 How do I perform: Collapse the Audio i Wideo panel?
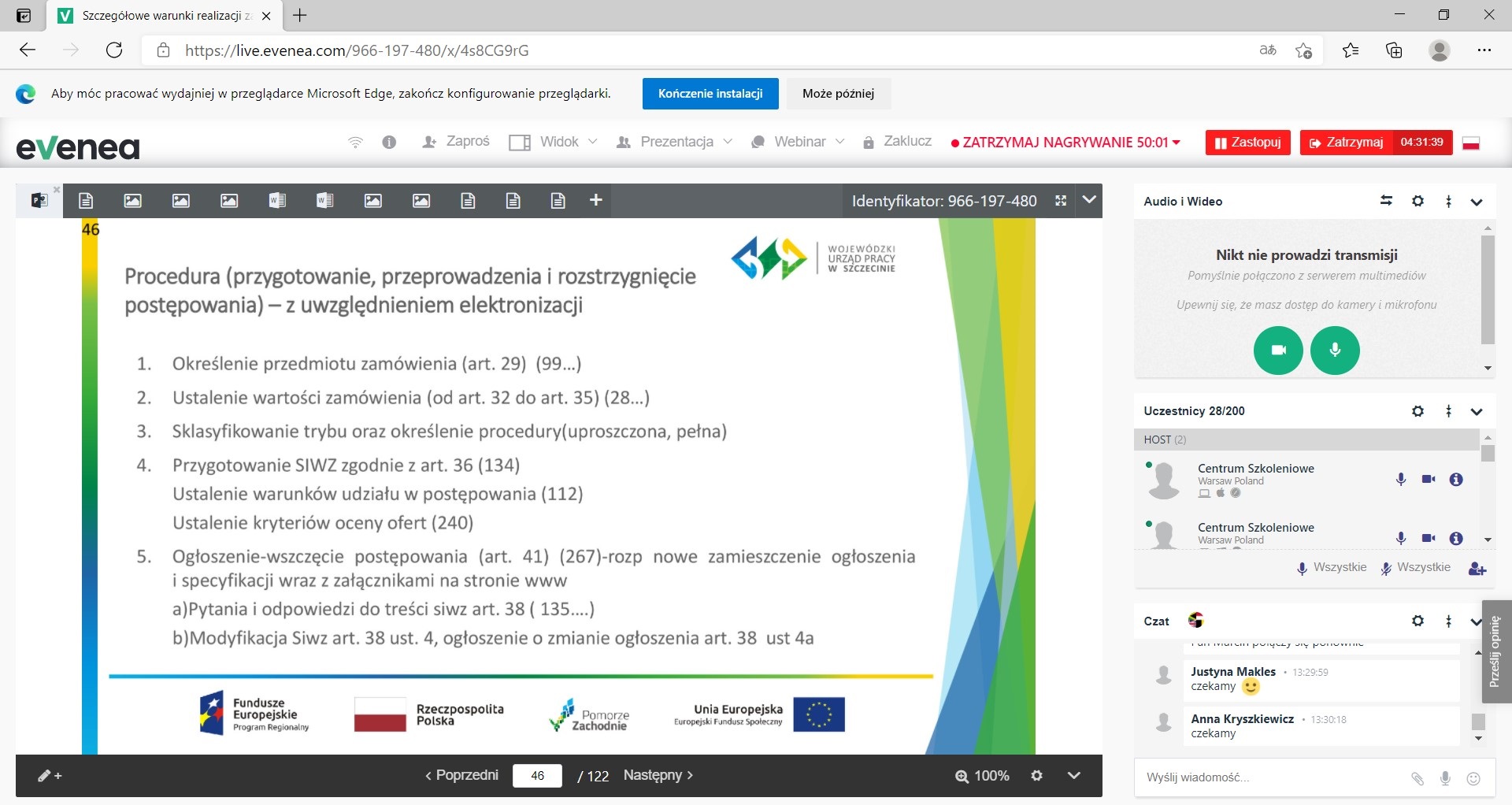point(1477,202)
